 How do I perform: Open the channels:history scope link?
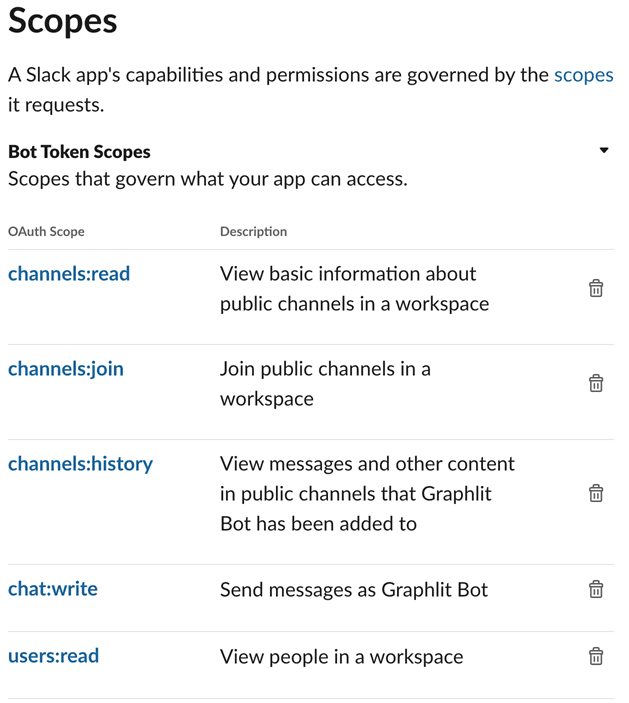(80, 463)
